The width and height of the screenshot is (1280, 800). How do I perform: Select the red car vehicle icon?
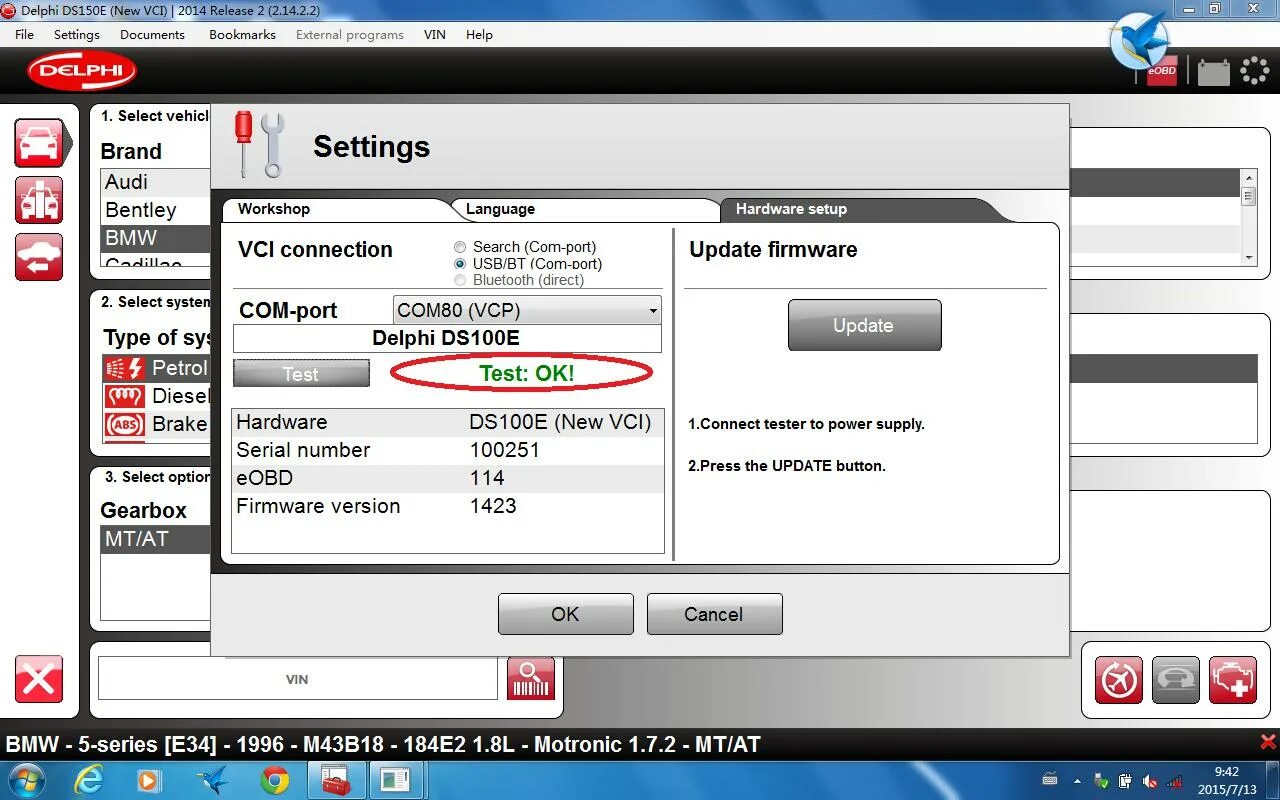click(x=39, y=143)
